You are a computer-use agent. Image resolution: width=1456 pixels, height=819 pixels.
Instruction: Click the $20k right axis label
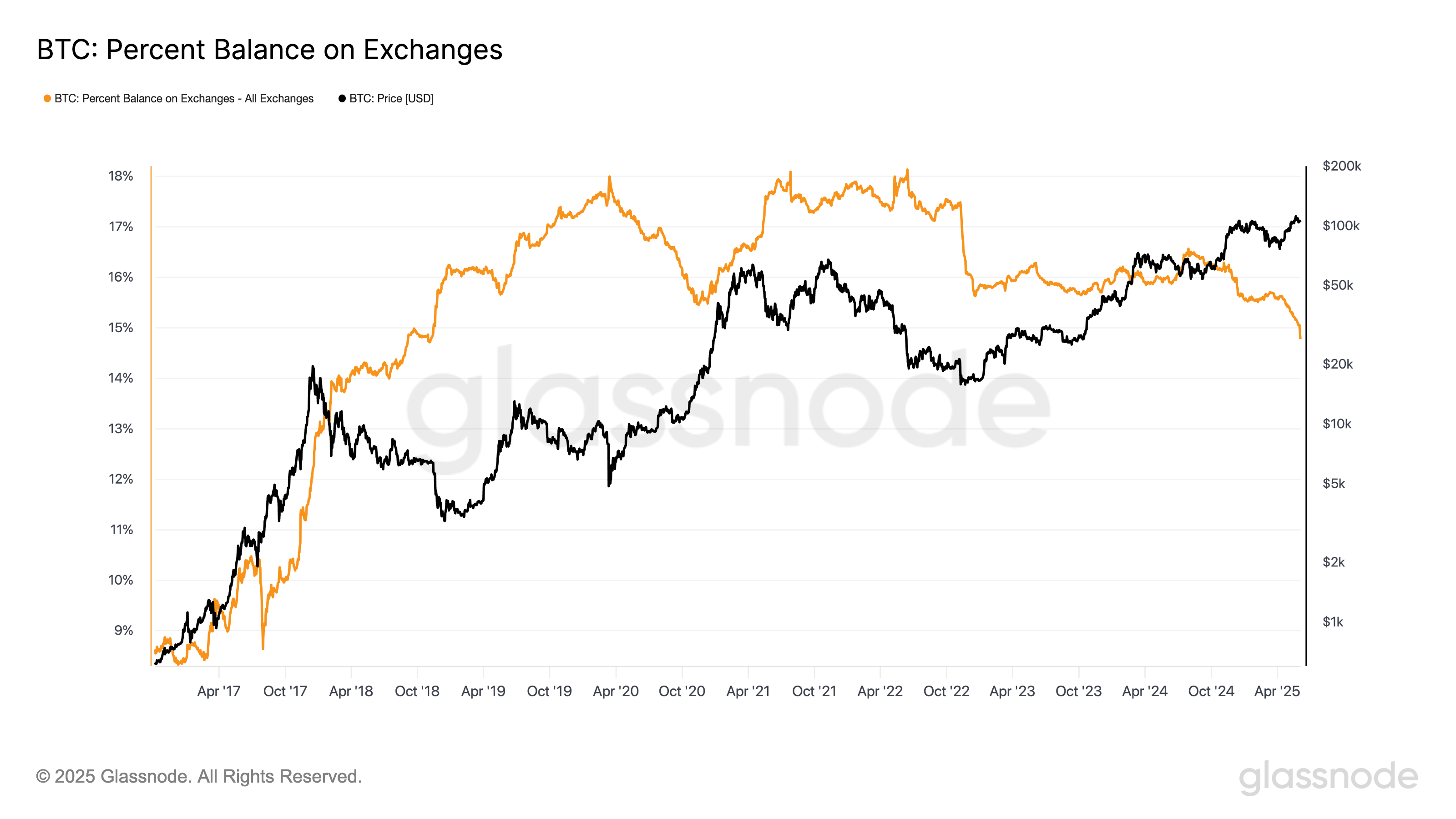1337,364
